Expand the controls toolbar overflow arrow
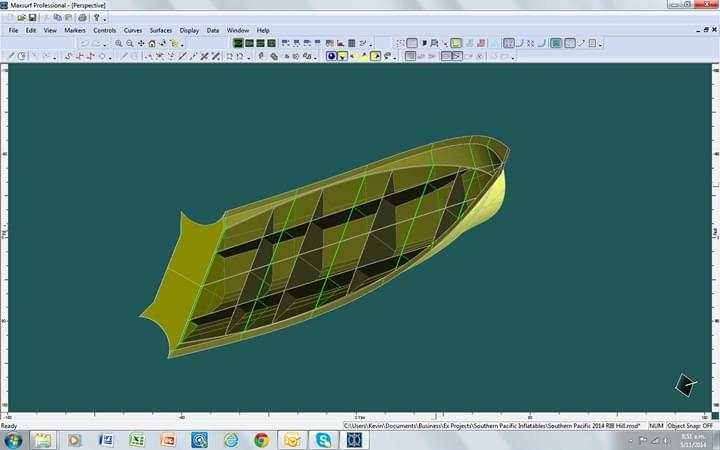 click(249, 58)
